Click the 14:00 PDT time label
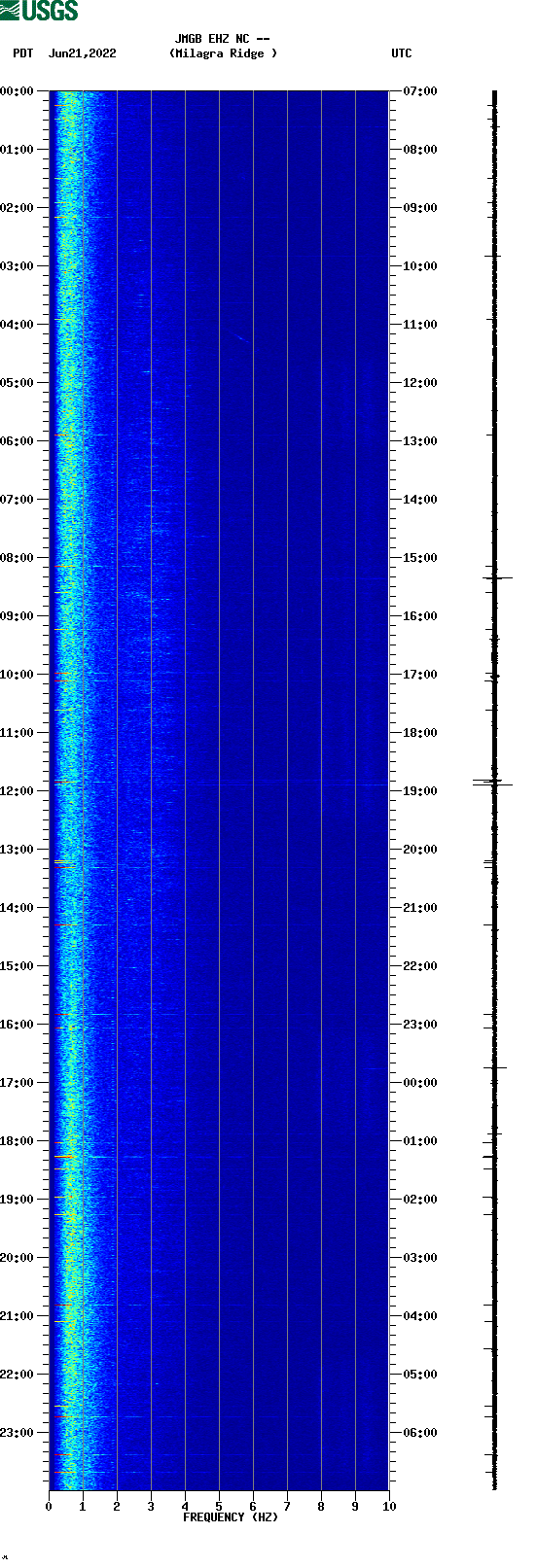The image size is (537, 1568). (x=17, y=908)
